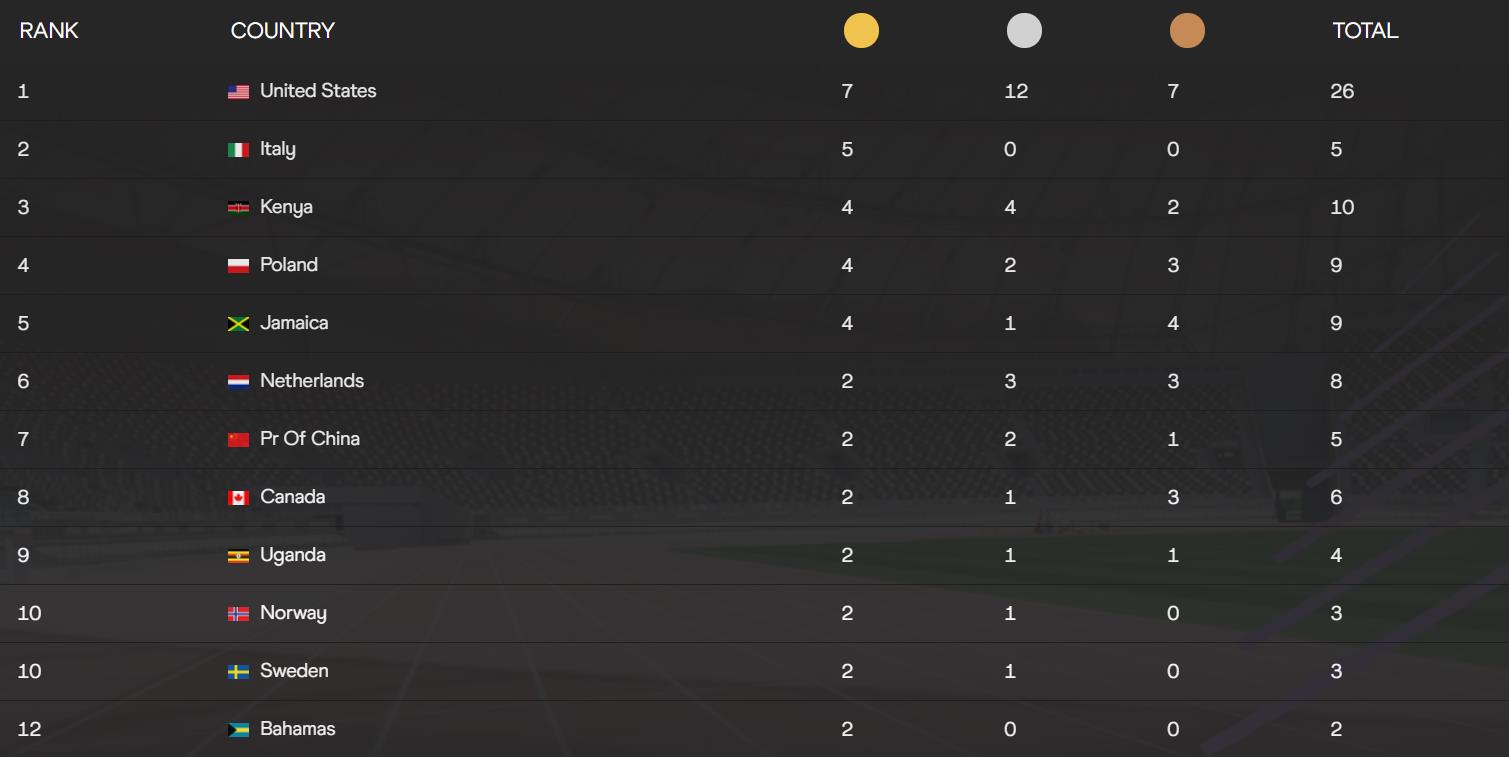Click the Uganda flag icon
The image size is (1509, 757).
pos(238,556)
